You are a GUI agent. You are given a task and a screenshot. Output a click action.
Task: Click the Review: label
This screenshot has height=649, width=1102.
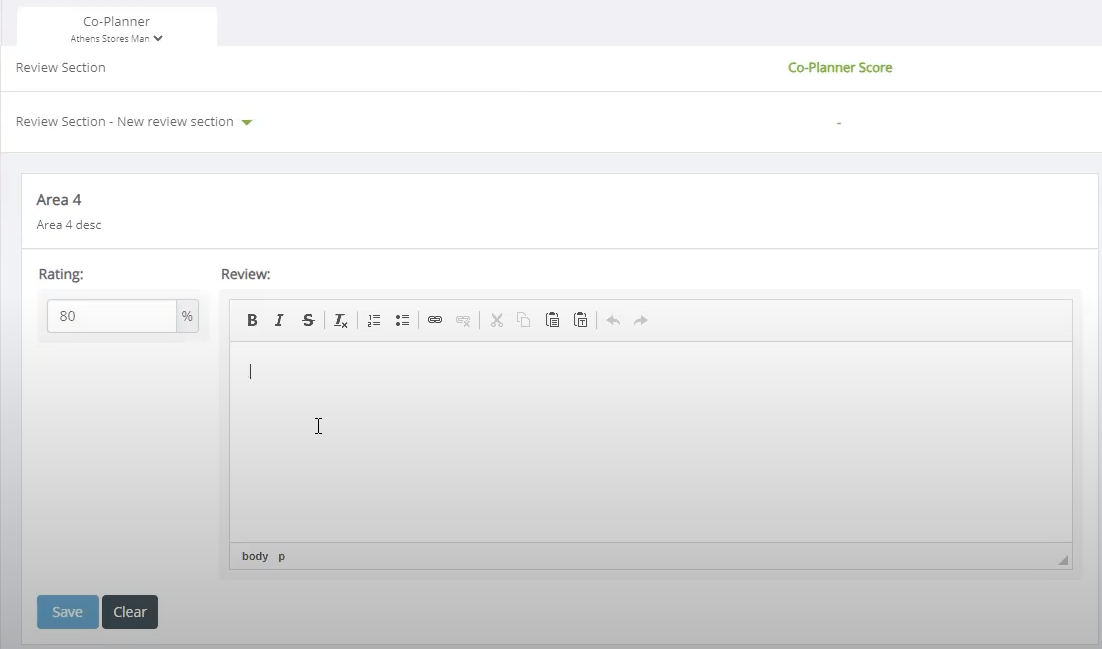tap(246, 274)
